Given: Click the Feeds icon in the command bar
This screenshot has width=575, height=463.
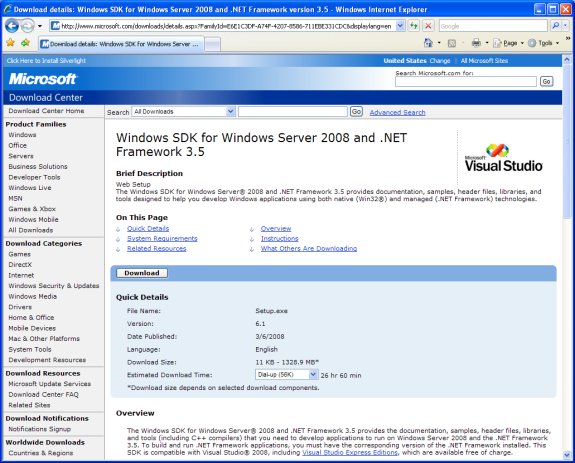Looking at the screenshot, I should 452,43.
